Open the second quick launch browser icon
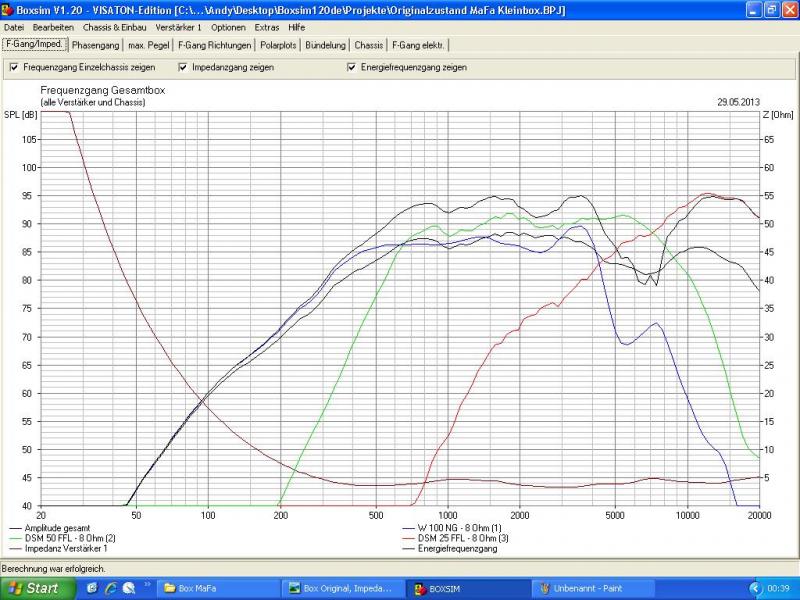 109,588
